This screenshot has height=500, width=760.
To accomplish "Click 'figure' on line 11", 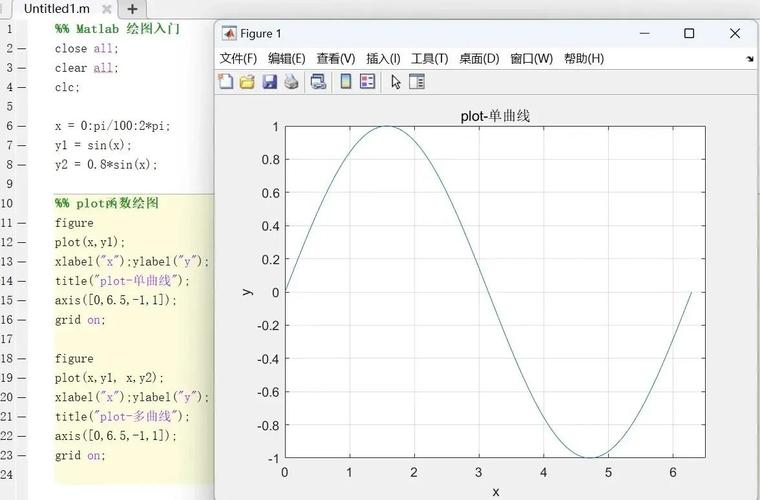I will pyautogui.click(x=74, y=223).
